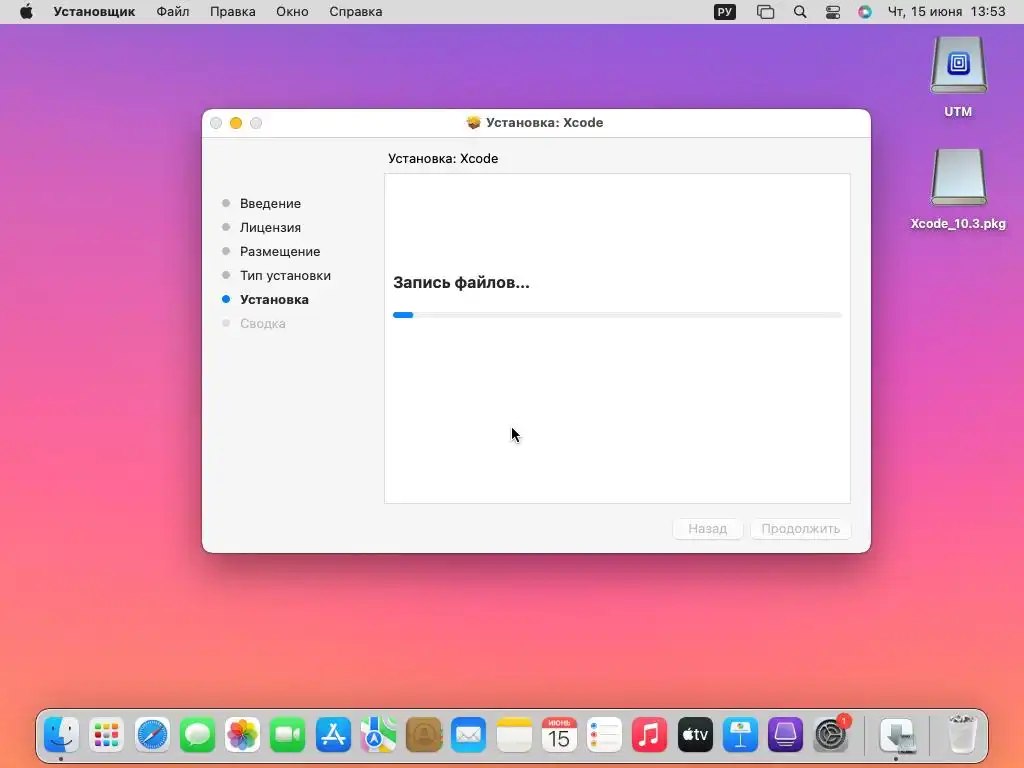The image size is (1024, 768).
Task: Open Finder from the Dock
Action: tap(62, 735)
